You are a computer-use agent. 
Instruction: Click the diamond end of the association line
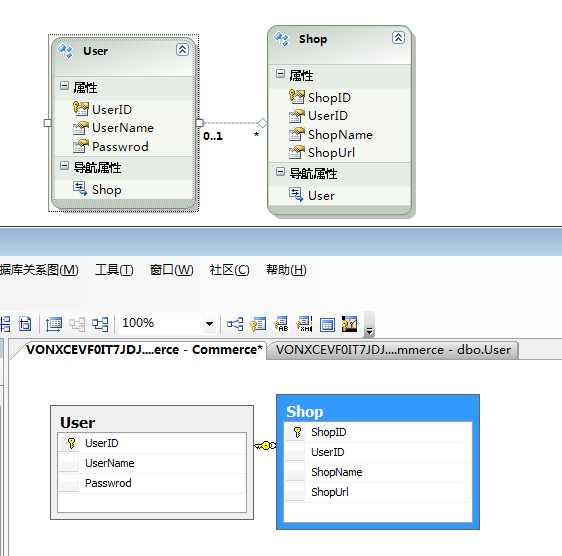coord(262,123)
